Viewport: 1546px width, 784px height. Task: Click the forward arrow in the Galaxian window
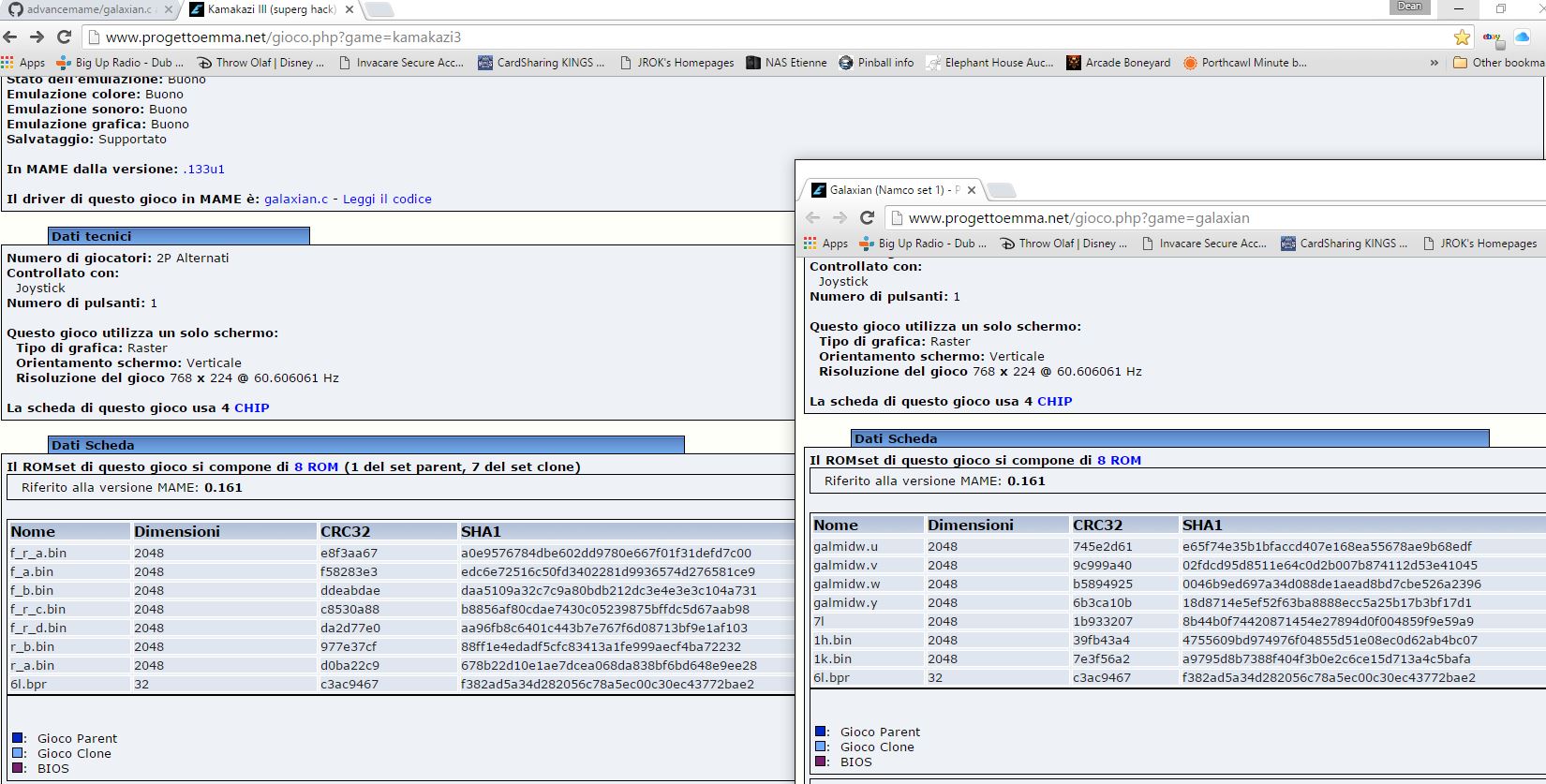tap(840, 217)
